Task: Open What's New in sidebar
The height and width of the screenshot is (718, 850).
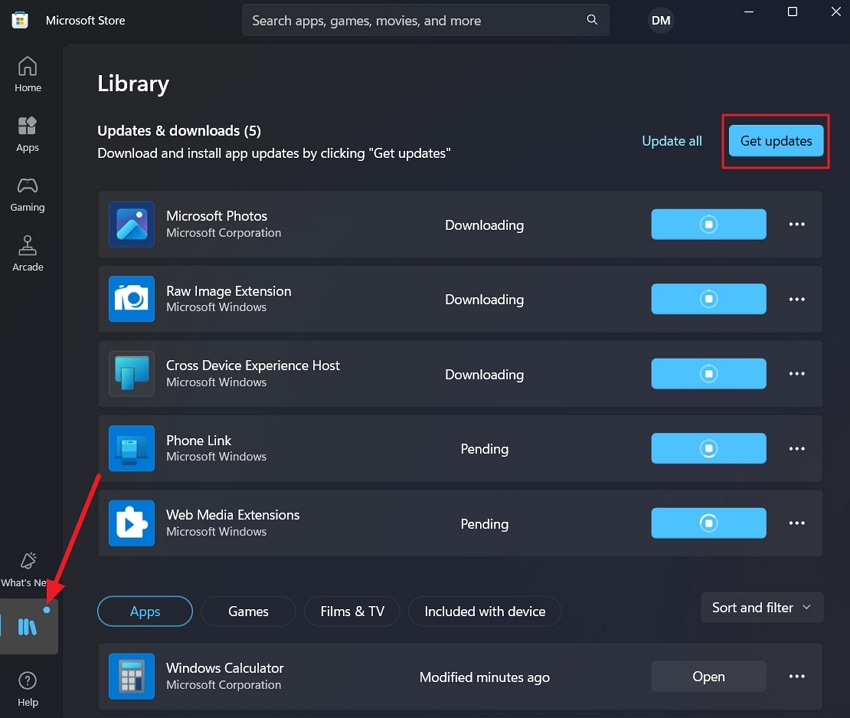Action: pyautogui.click(x=26, y=570)
